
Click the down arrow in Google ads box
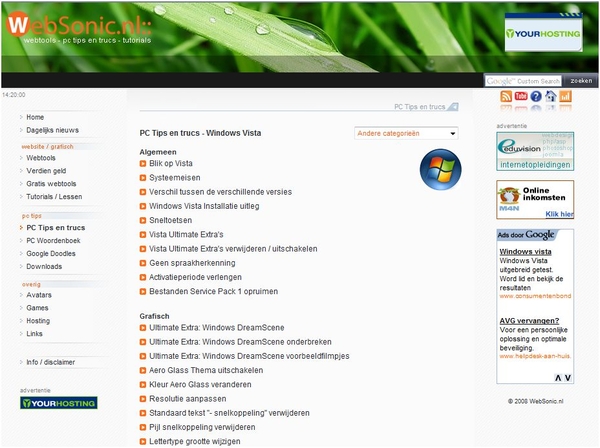point(568,378)
